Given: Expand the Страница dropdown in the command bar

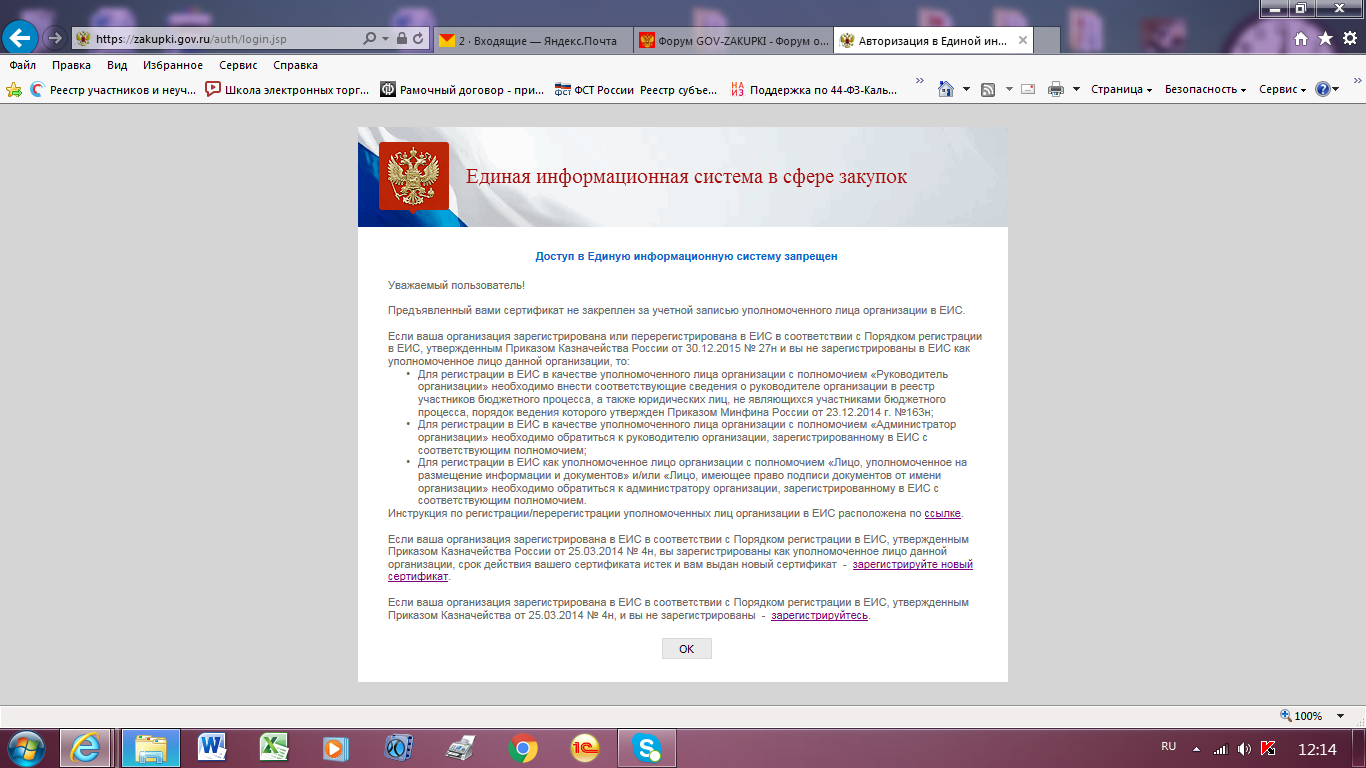Looking at the screenshot, I should (x=1121, y=89).
